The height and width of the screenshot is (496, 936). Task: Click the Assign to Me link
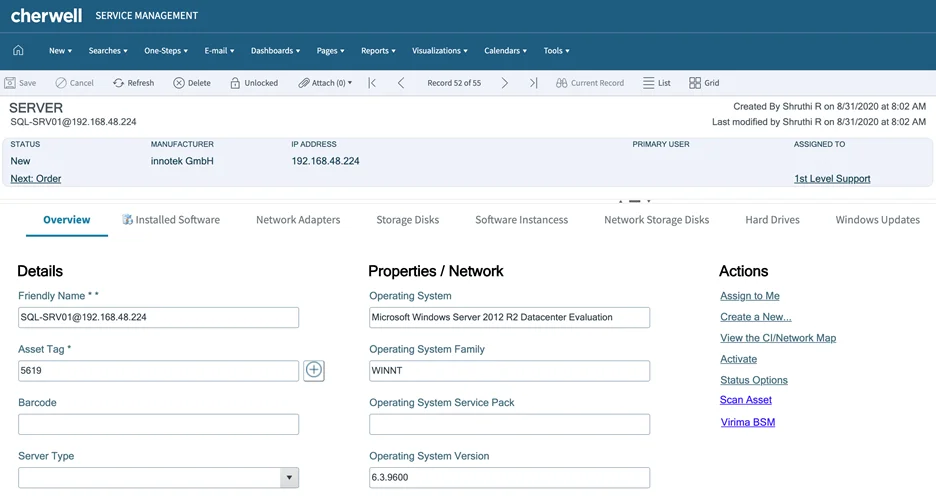coord(749,296)
